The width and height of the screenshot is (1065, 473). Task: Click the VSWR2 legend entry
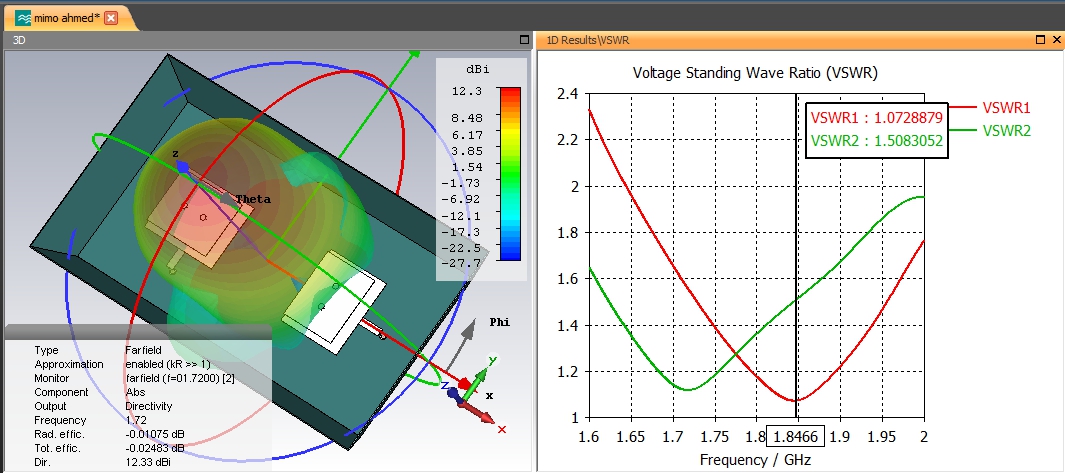[990, 130]
